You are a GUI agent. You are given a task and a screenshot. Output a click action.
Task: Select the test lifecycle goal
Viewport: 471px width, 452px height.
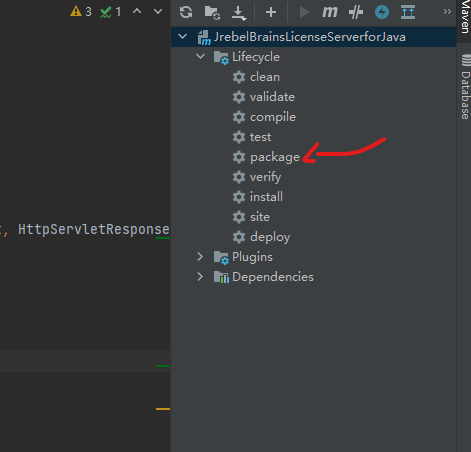click(260, 137)
